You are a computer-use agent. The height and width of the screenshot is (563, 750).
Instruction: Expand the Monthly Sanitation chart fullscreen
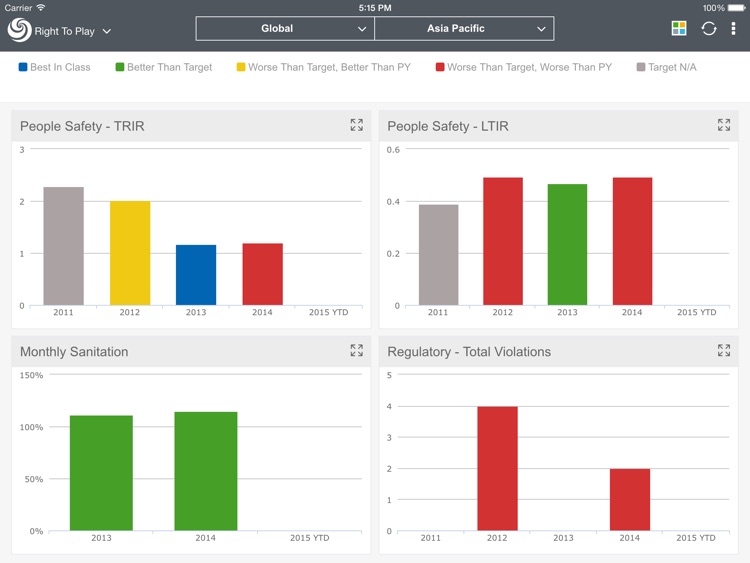tap(357, 350)
